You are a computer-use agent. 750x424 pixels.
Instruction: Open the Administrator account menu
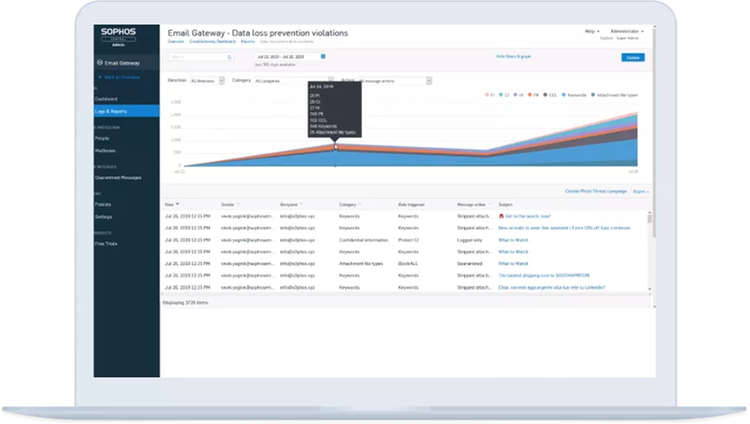[x=627, y=31]
